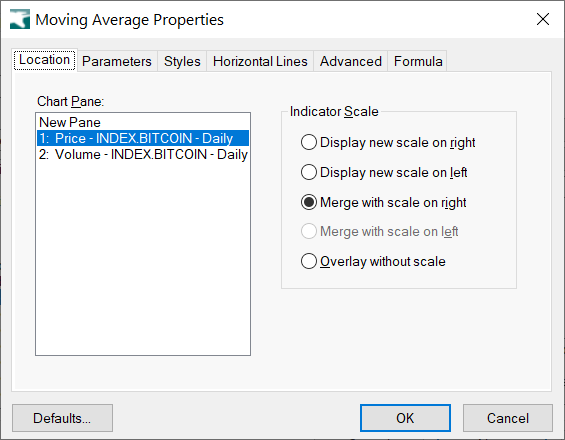Select Display new scale on right
This screenshot has height=440, width=565.
pyautogui.click(x=388, y=142)
